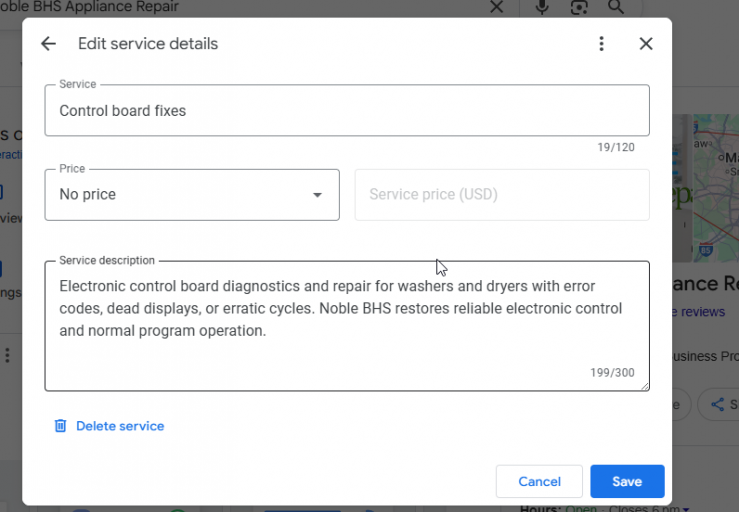Click the trash icon beside Delete service
Screen dimensions: 739x512
click(60, 426)
